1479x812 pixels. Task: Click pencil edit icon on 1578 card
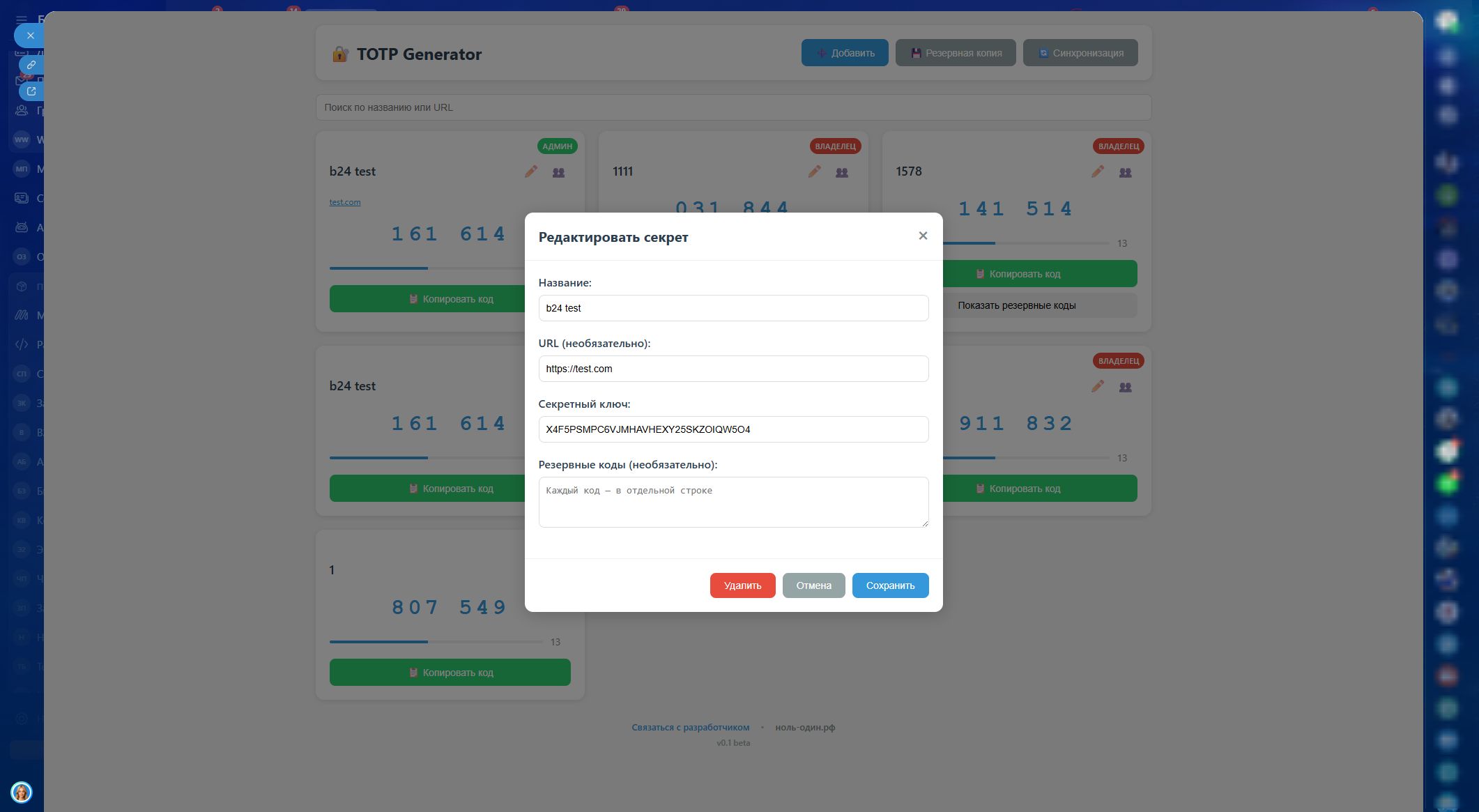click(x=1098, y=171)
